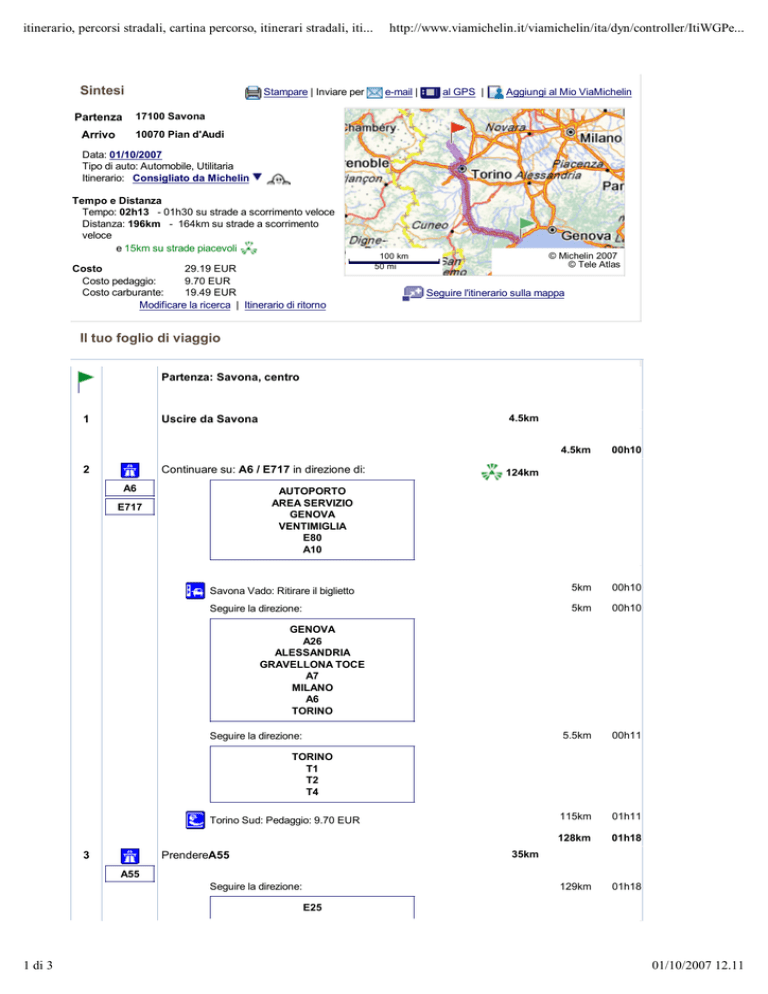Click 'Il tuo foglio di viaggio' heading
768x994 pixels.
click(x=150, y=338)
